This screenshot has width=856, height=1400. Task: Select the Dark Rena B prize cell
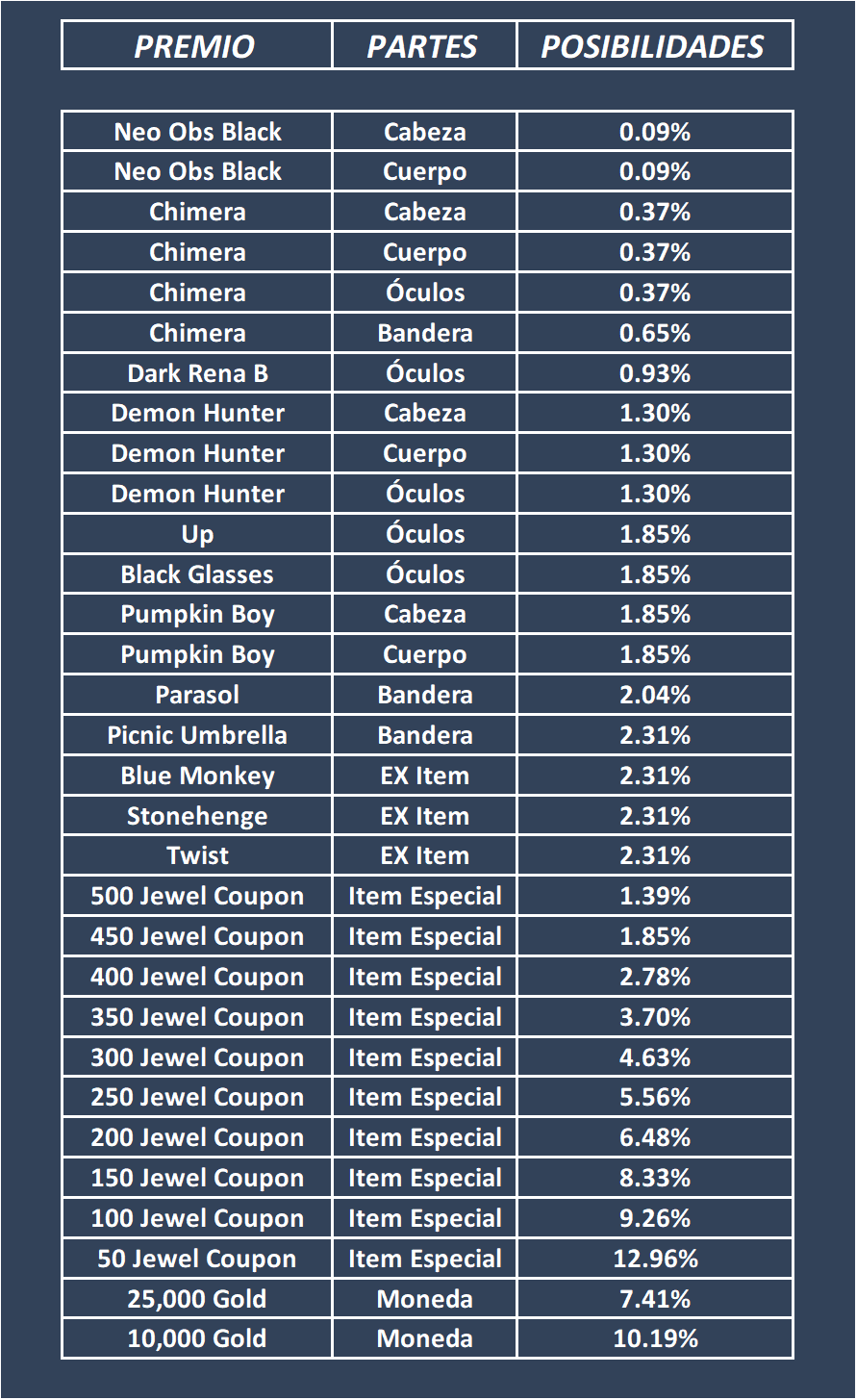(x=197, y=373)
